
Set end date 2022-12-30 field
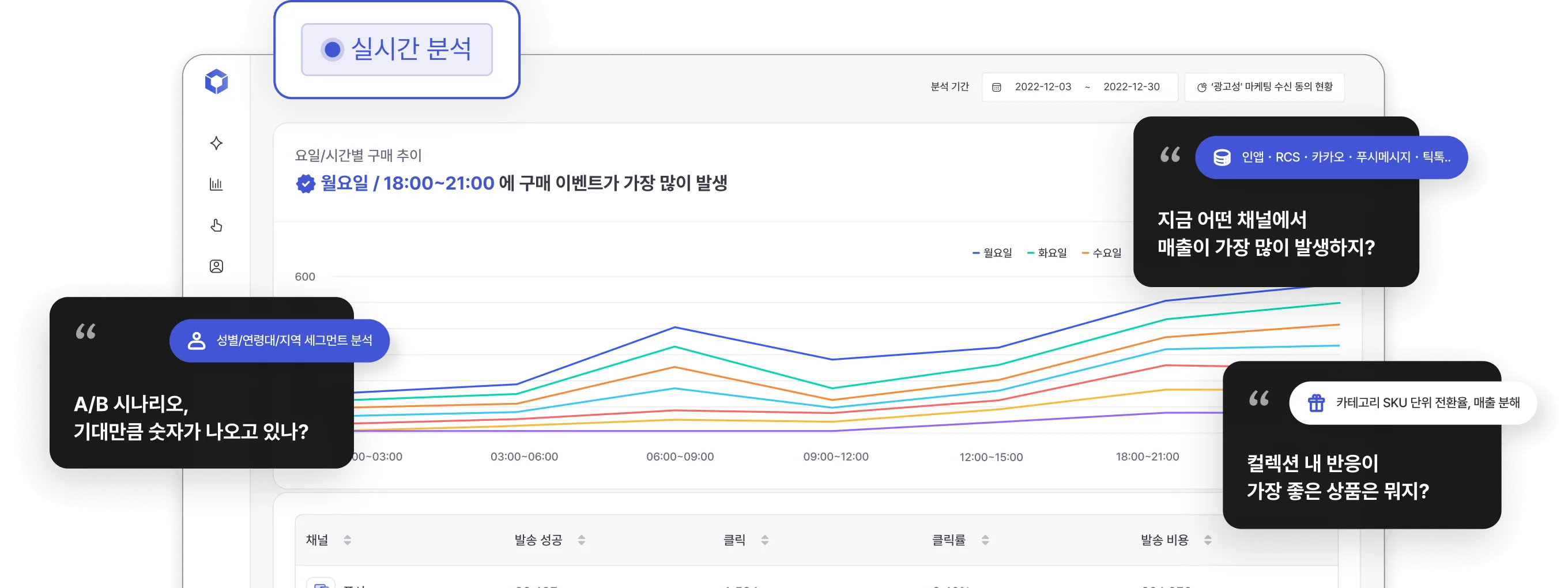1131,87
